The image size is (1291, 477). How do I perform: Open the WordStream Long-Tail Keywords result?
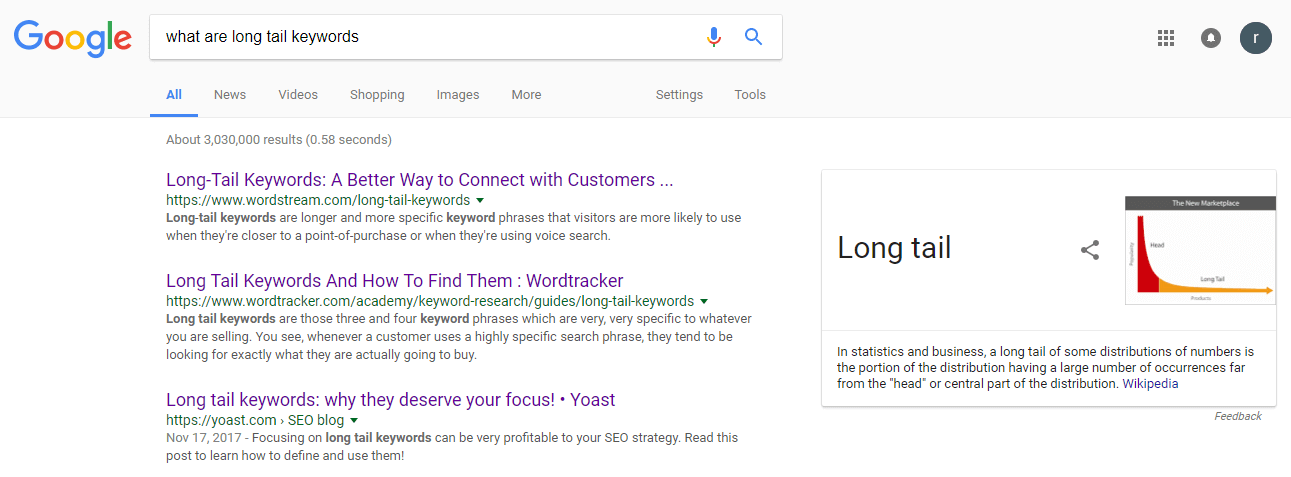click(x=419, y=180)
